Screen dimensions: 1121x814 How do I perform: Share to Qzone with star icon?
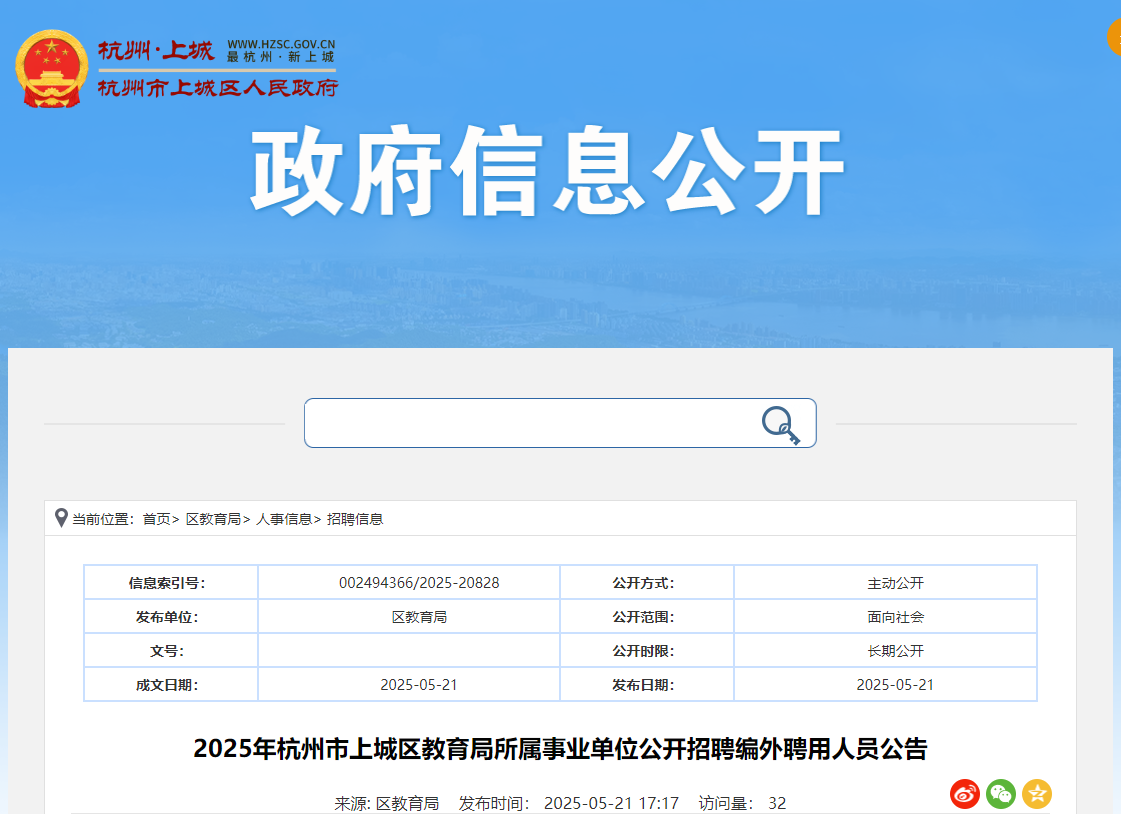click(x=1037, y=794)
